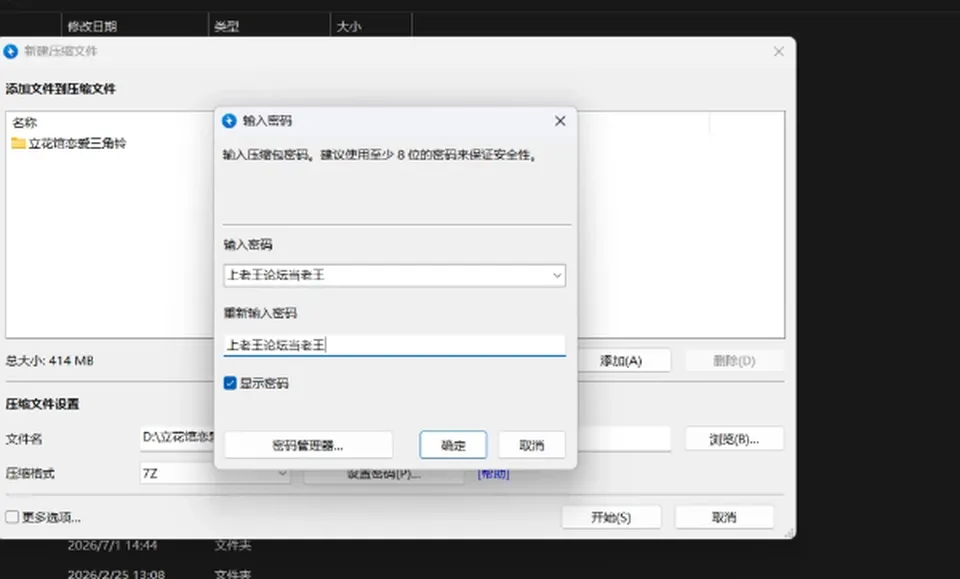Start compression with 开始(S)
This screenshot has width=960, height=579.
click(x=611, y=517)
